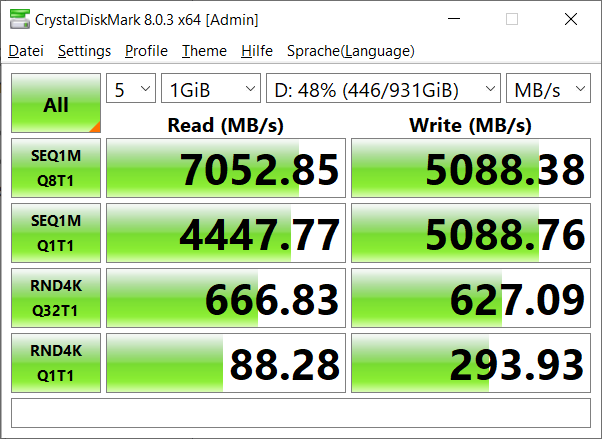602x439 pixels.
Task: Open the Settings menu
Action: [84, 51]
